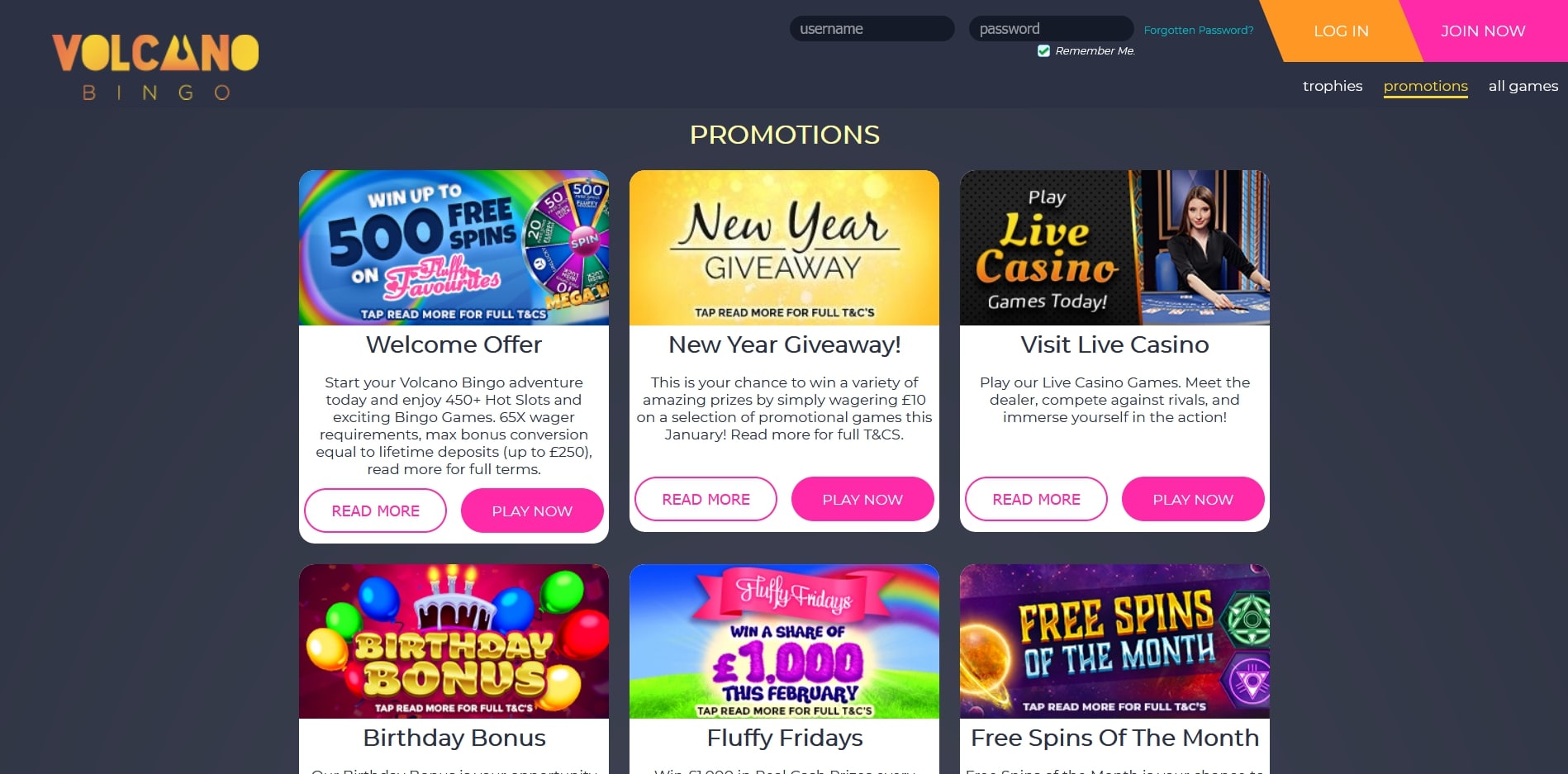Open the Birthday Bonus banner image
Screen dimensions: 1568x774
tap(454, 641)
